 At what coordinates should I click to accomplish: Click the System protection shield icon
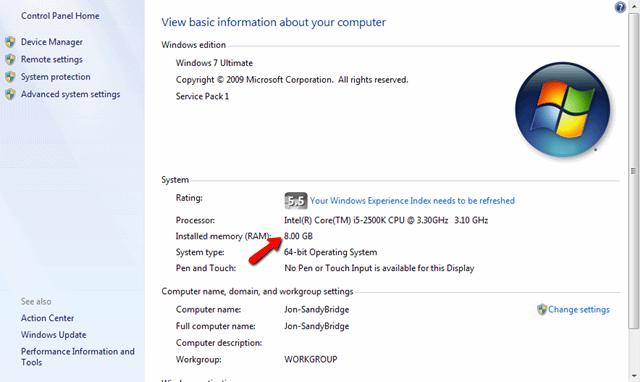point(10,77)
